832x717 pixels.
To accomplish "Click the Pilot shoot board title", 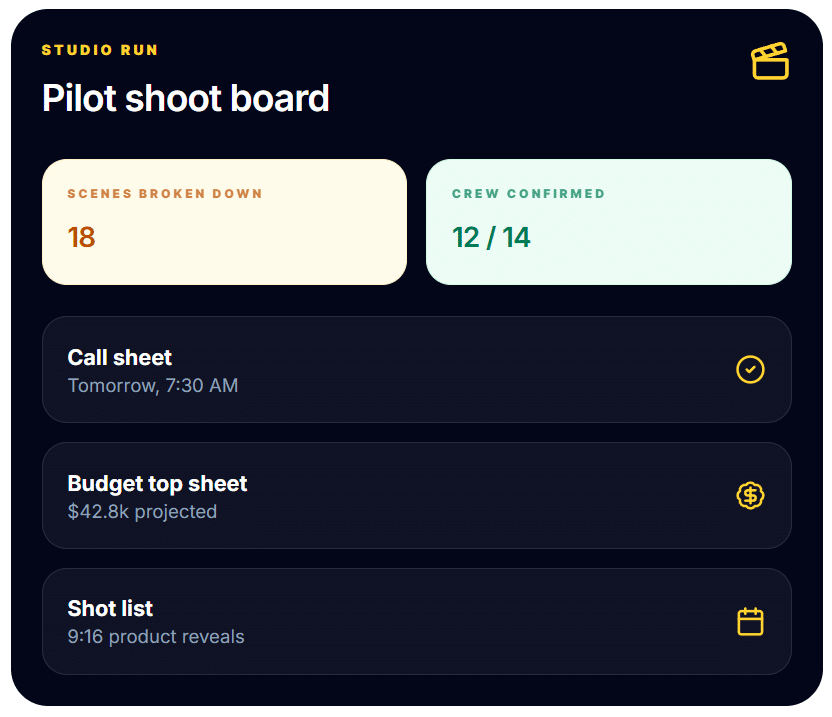I will click(x=186, y=98).
